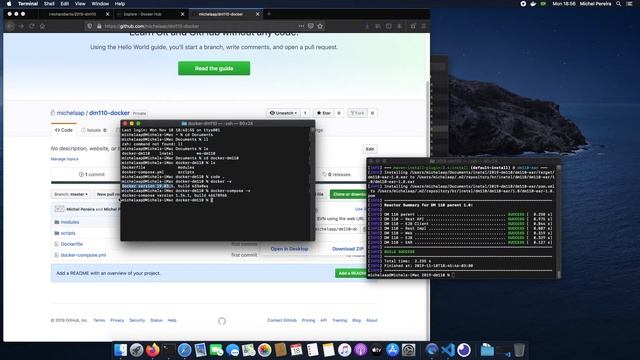640x360 pixels.
Task: Click the Contact GitHub footer link
Action: [282, 320]
